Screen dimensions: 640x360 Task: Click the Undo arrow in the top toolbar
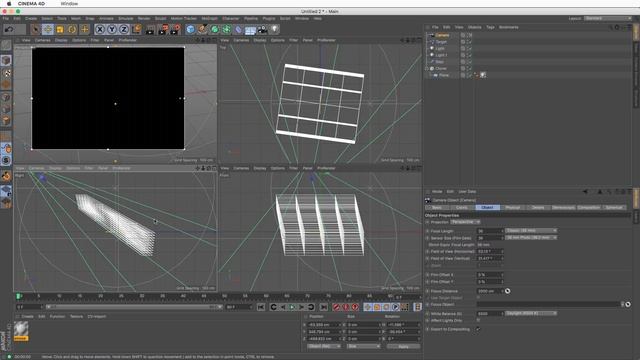pyautogui.click(x=9, y=29)
